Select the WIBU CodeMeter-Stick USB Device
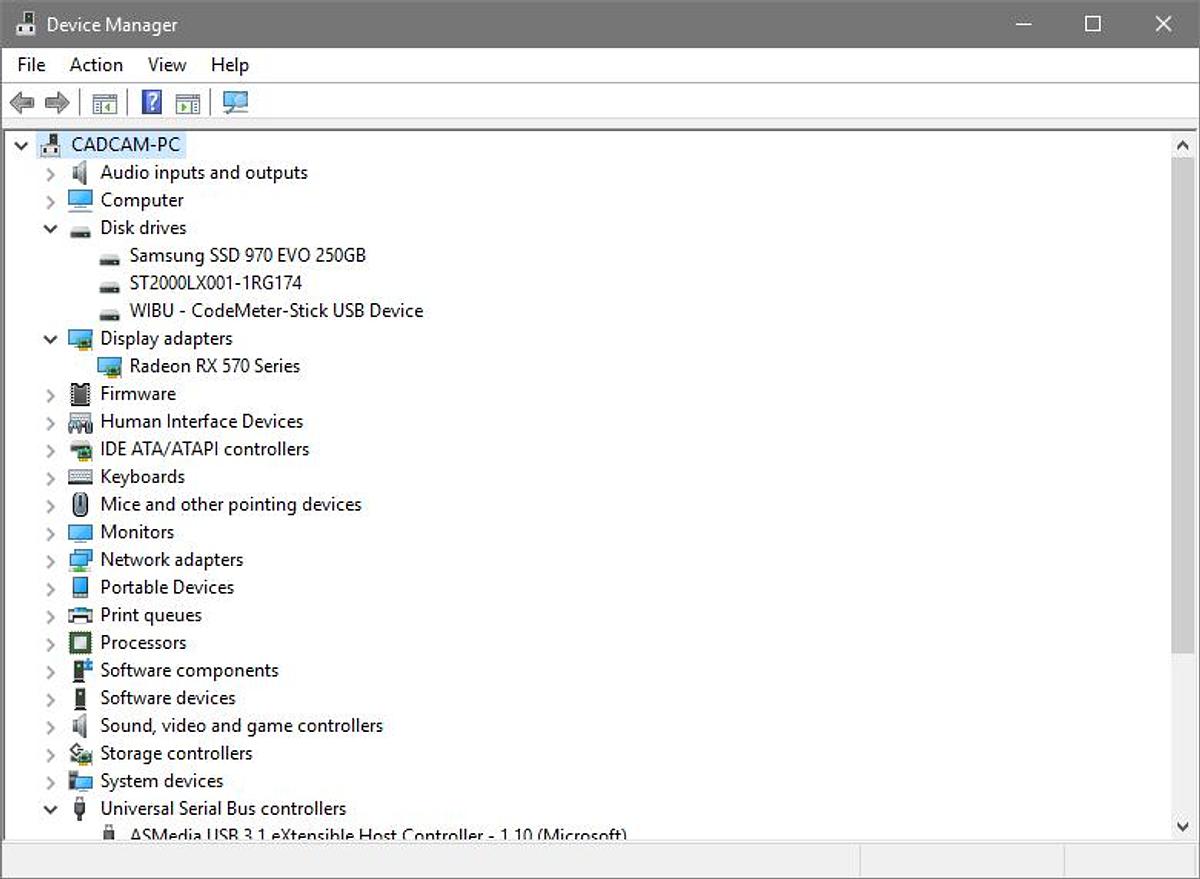Viewport: 1200px width, 879px height. pyautogui.click(x=276, y=311)
